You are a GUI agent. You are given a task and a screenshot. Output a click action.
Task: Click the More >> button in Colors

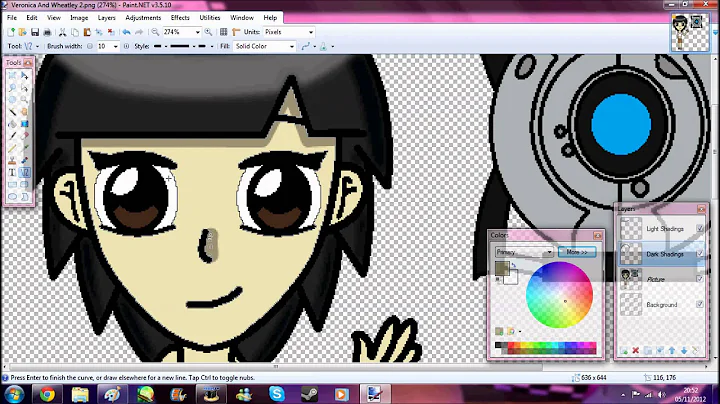(577, 252)
